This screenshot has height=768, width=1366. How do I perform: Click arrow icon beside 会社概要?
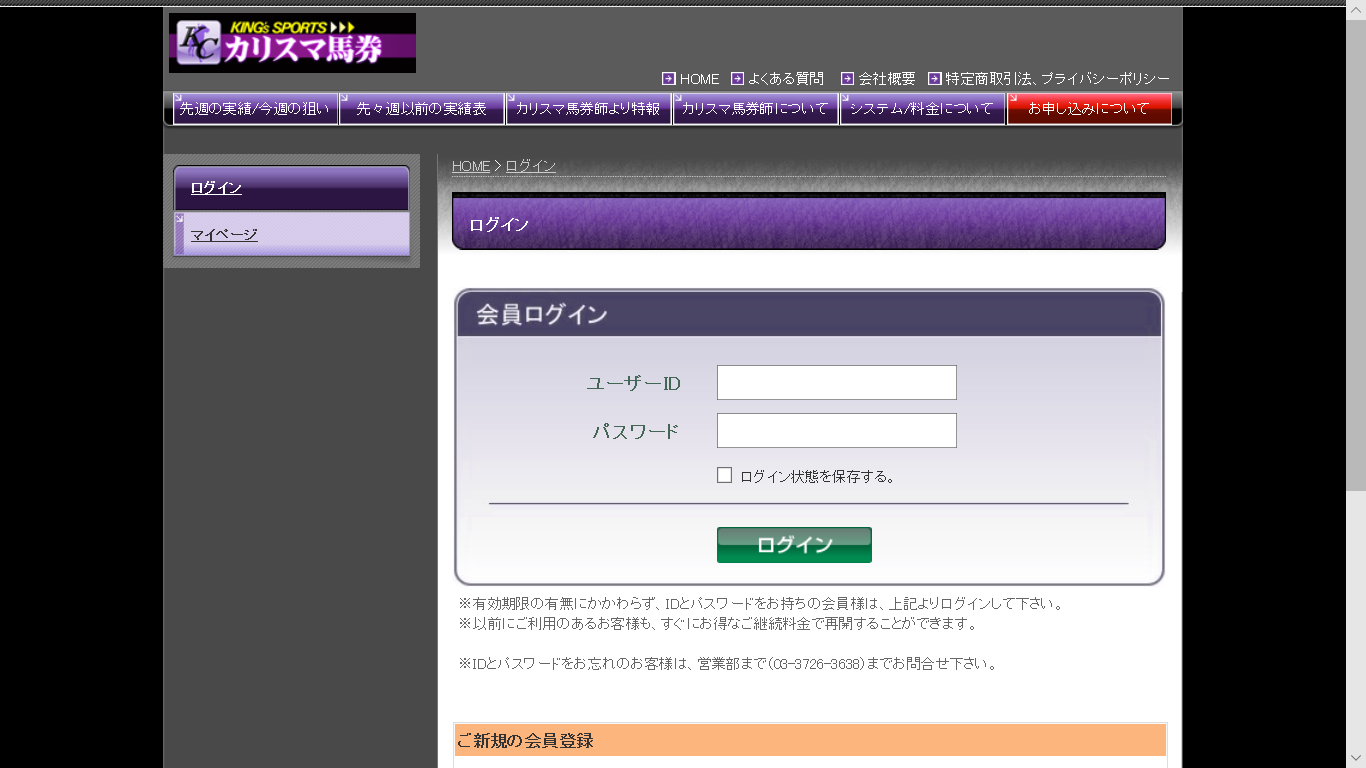coord(848,78)
